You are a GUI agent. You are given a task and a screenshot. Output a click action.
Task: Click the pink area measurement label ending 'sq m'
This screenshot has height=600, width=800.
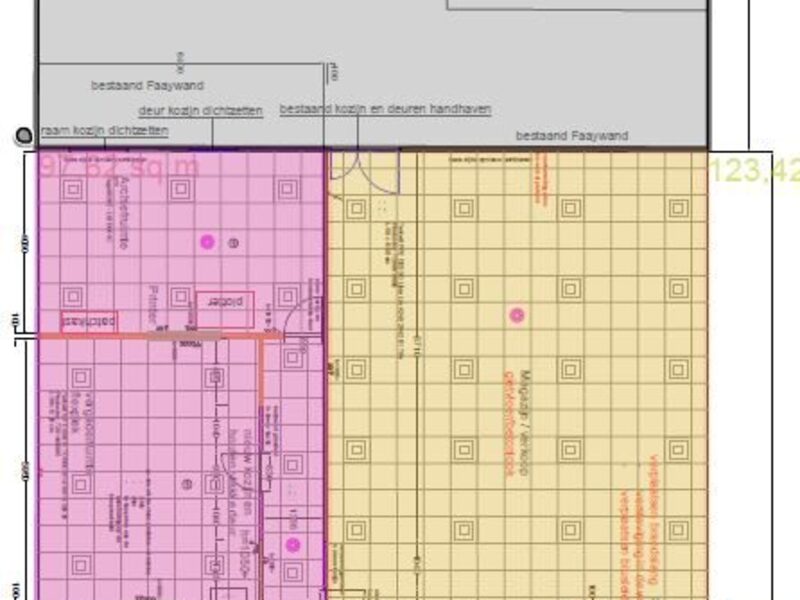pos(119,166)
